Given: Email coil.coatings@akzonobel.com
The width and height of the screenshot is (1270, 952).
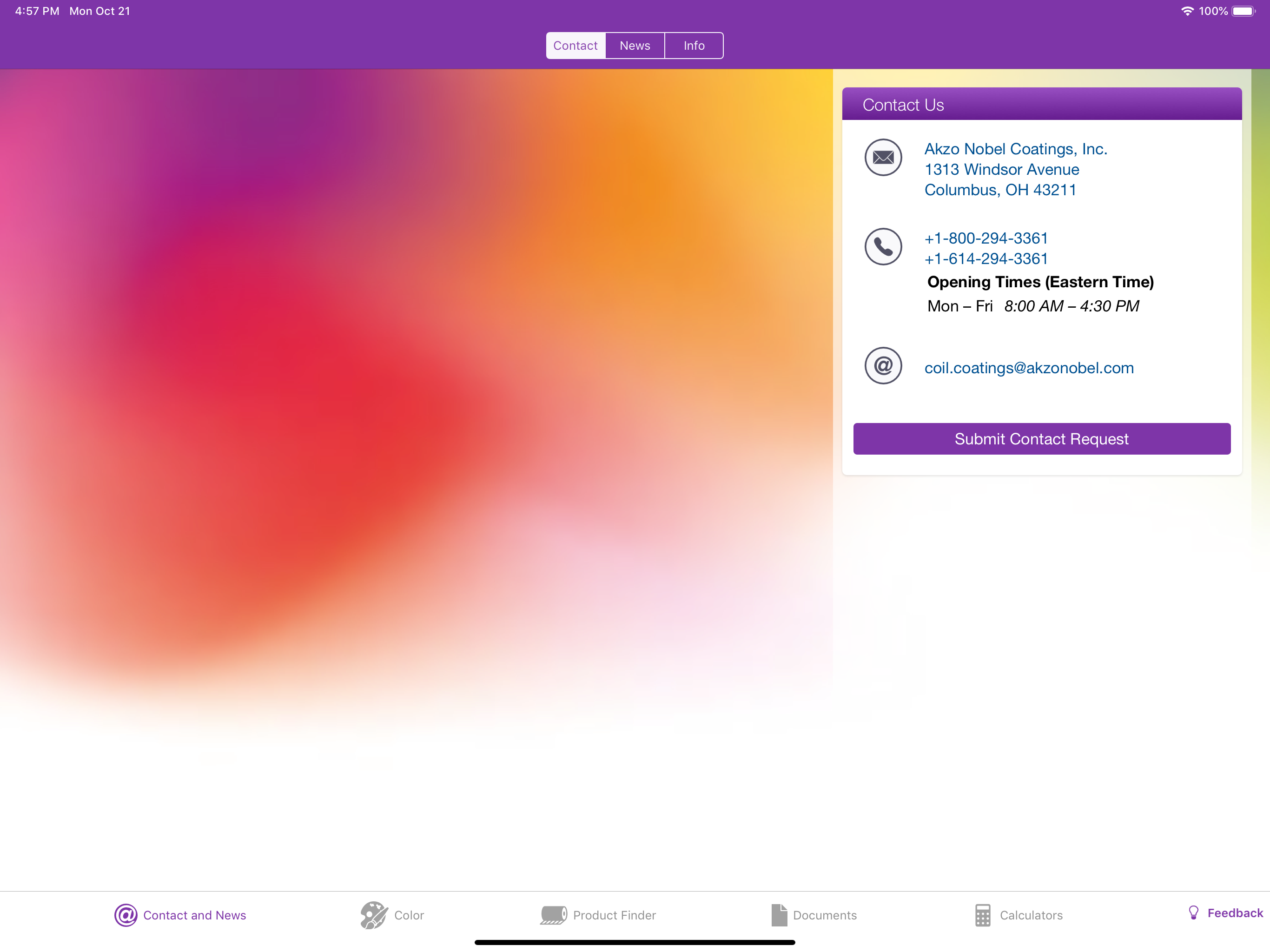Looking at the screenshot, I should click(x=1029, y=368).
